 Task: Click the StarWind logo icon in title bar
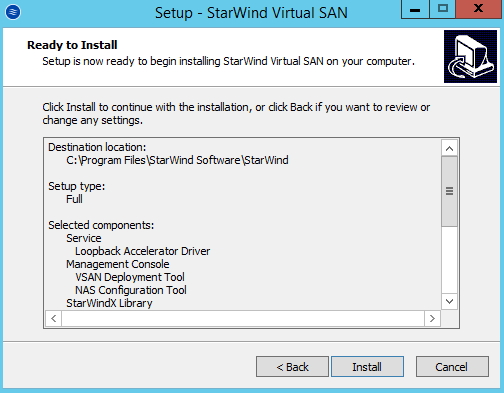(x=13, y=12)
